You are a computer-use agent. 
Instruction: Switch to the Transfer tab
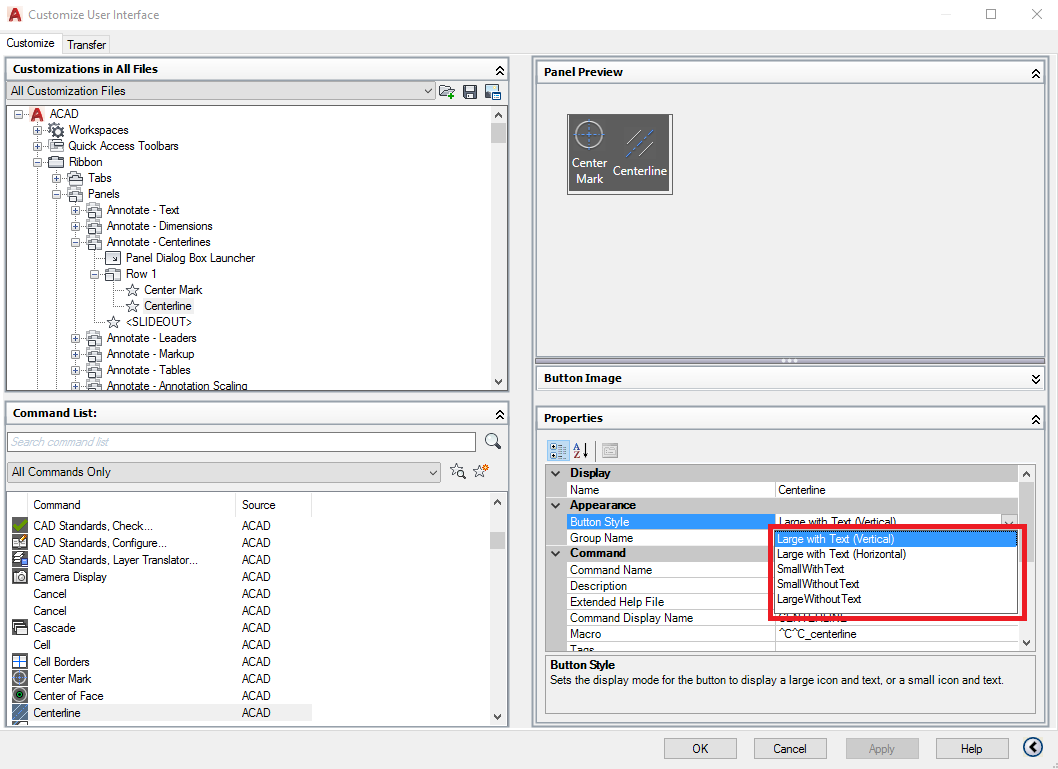tap(86, 44)
